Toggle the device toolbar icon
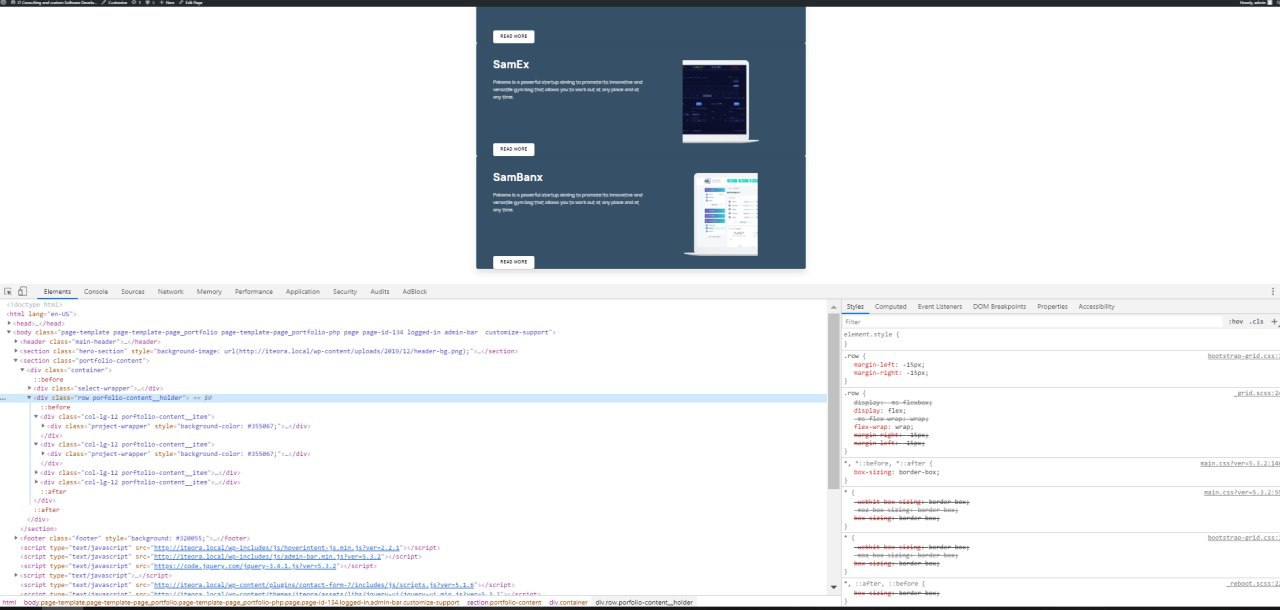 click(x=22, y=291)
